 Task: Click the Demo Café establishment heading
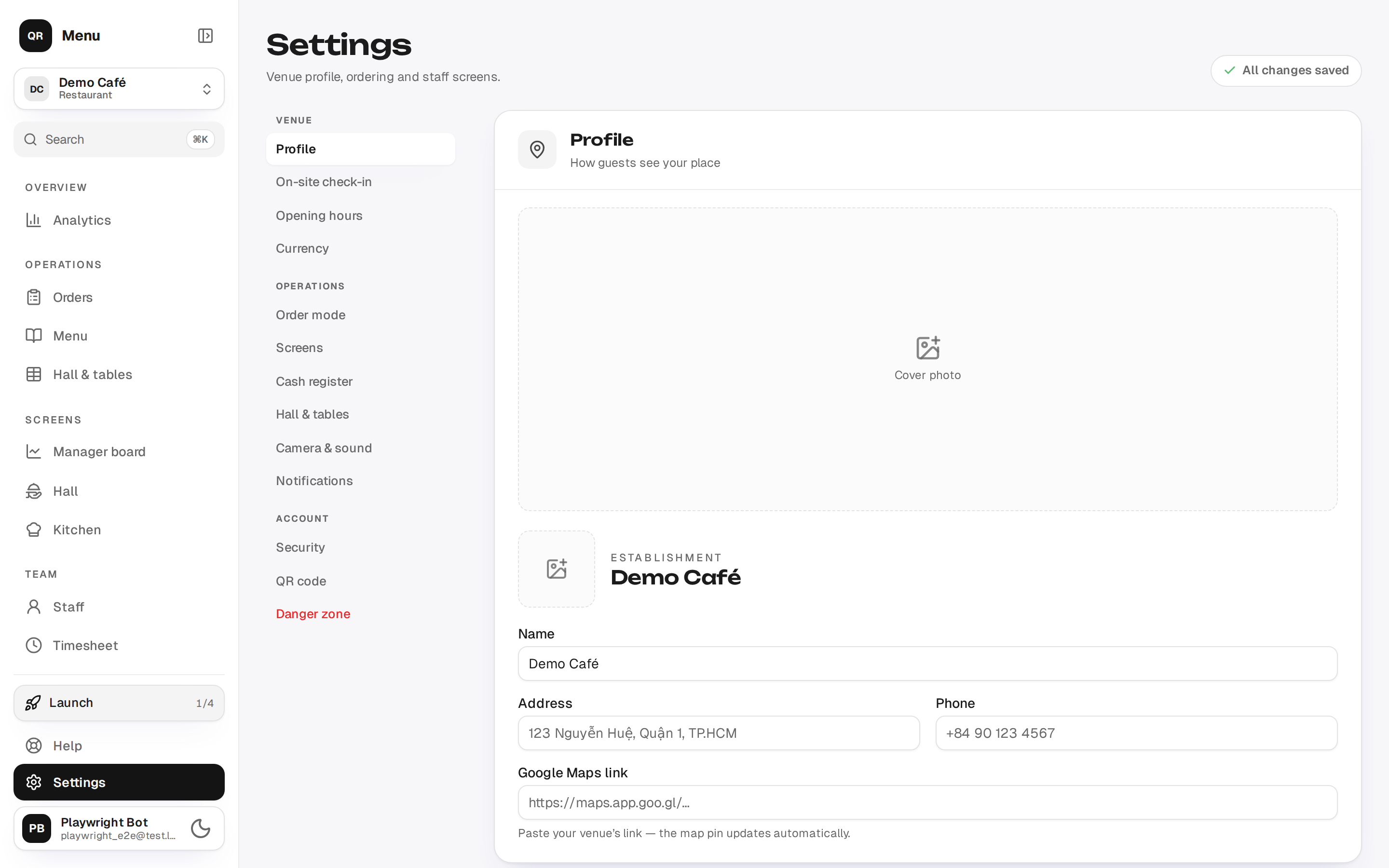(x=676, y=578)
